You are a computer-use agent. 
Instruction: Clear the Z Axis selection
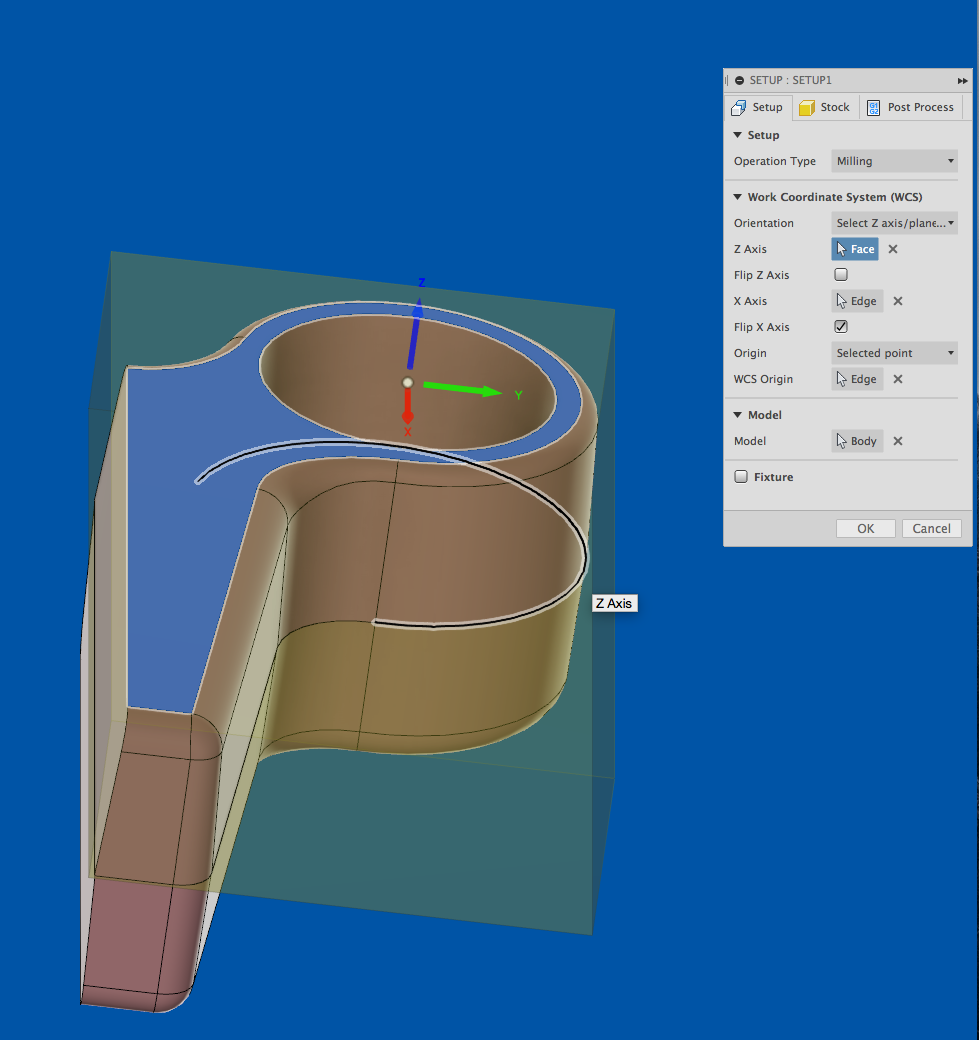(893, 249)
